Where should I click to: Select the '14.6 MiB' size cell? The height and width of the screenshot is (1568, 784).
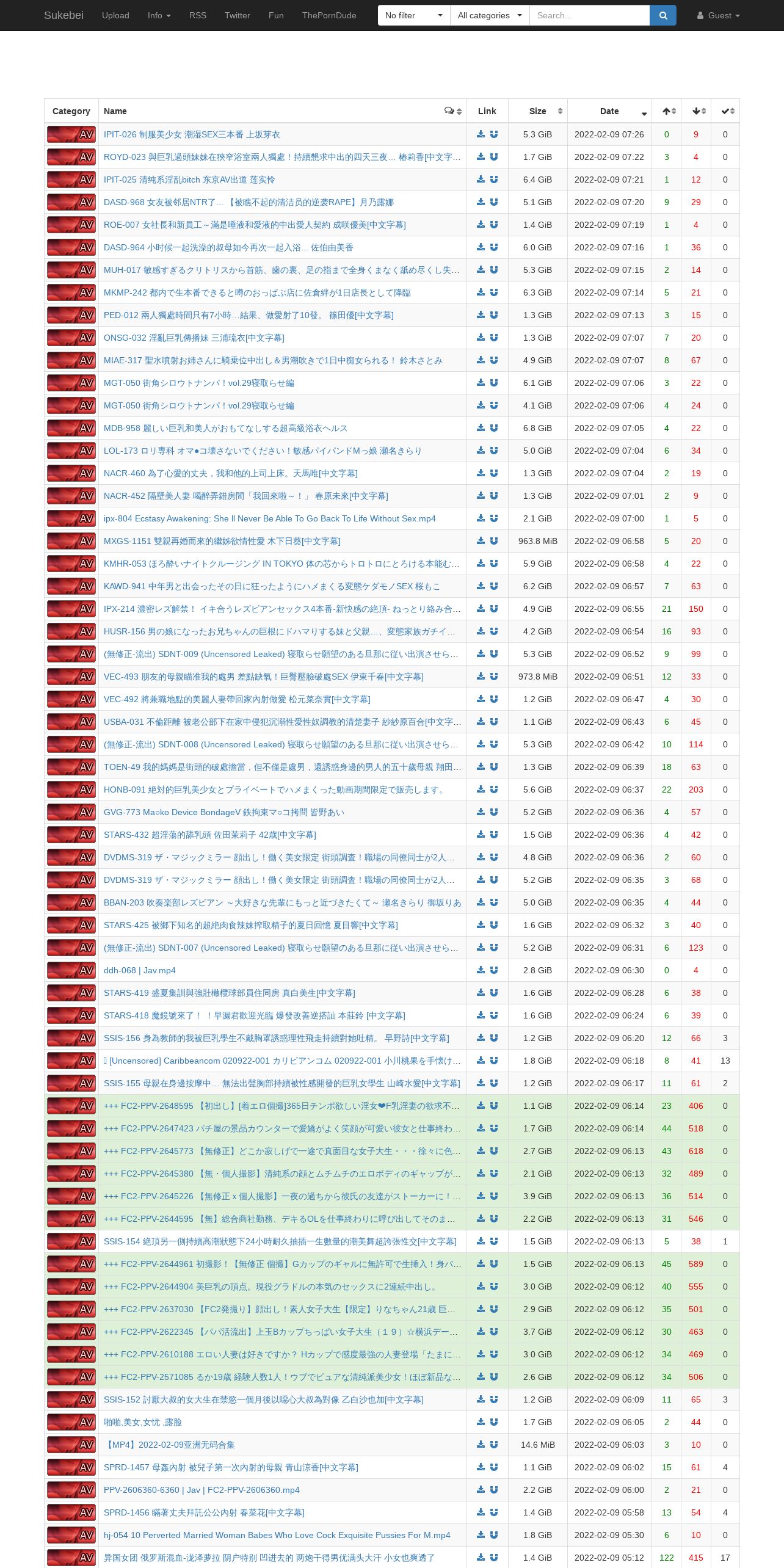click(538, 1445)
